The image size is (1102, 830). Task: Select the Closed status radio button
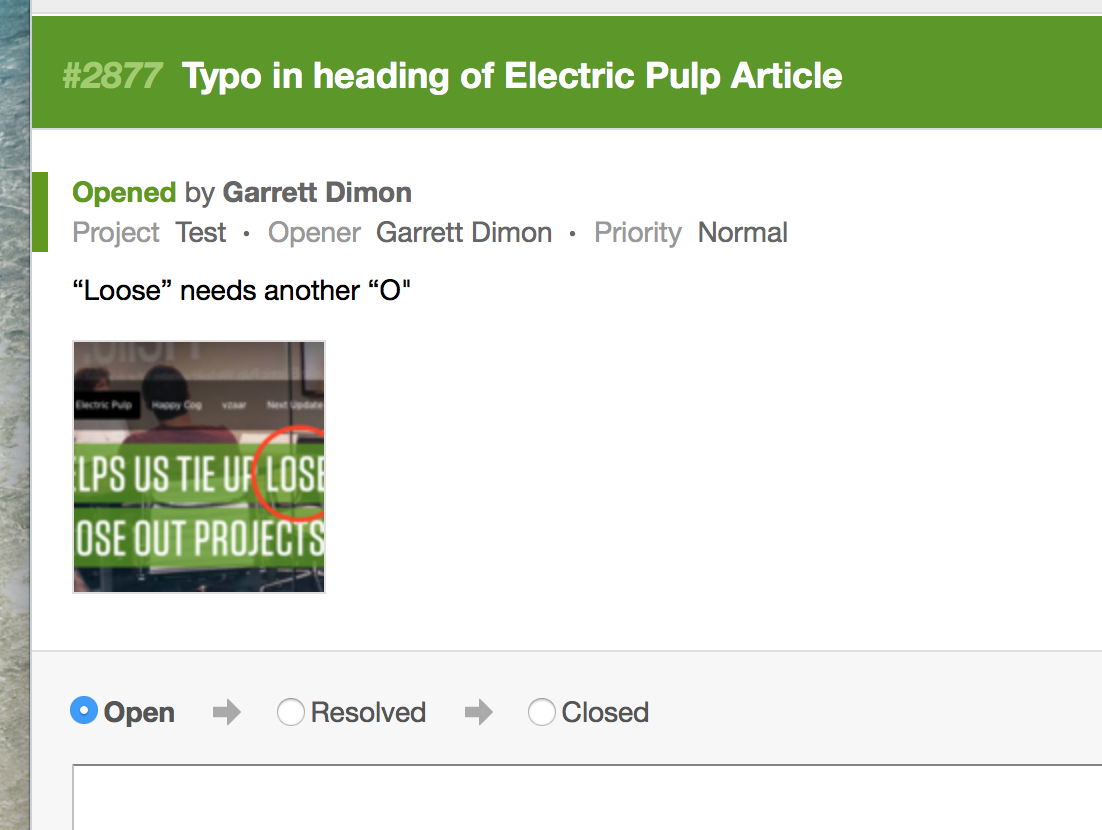541,712
